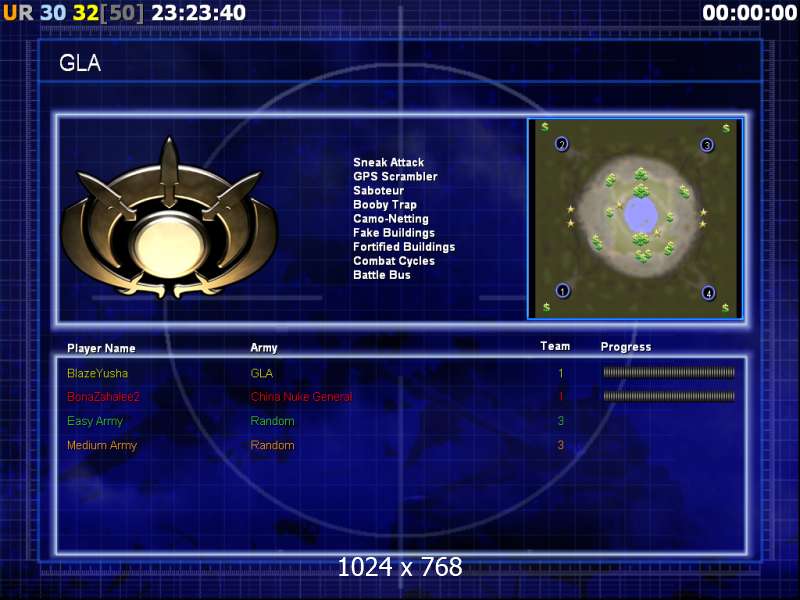Select start position 1 on the minimap
The height and width of the screenshot is (600, 800).
(562, 291)
